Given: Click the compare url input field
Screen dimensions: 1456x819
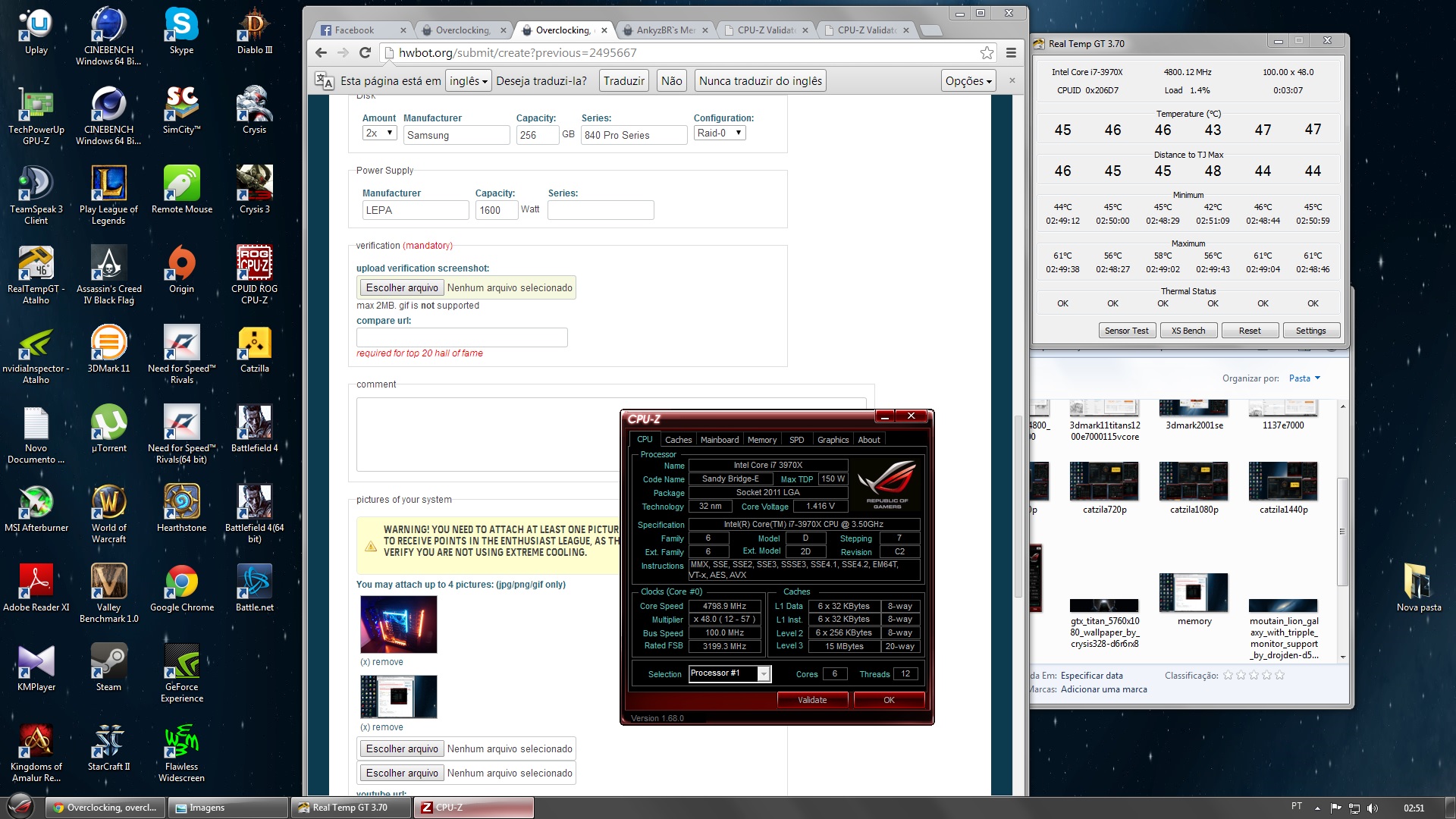Looking at the screenshot, I should [x=462, y=337].
